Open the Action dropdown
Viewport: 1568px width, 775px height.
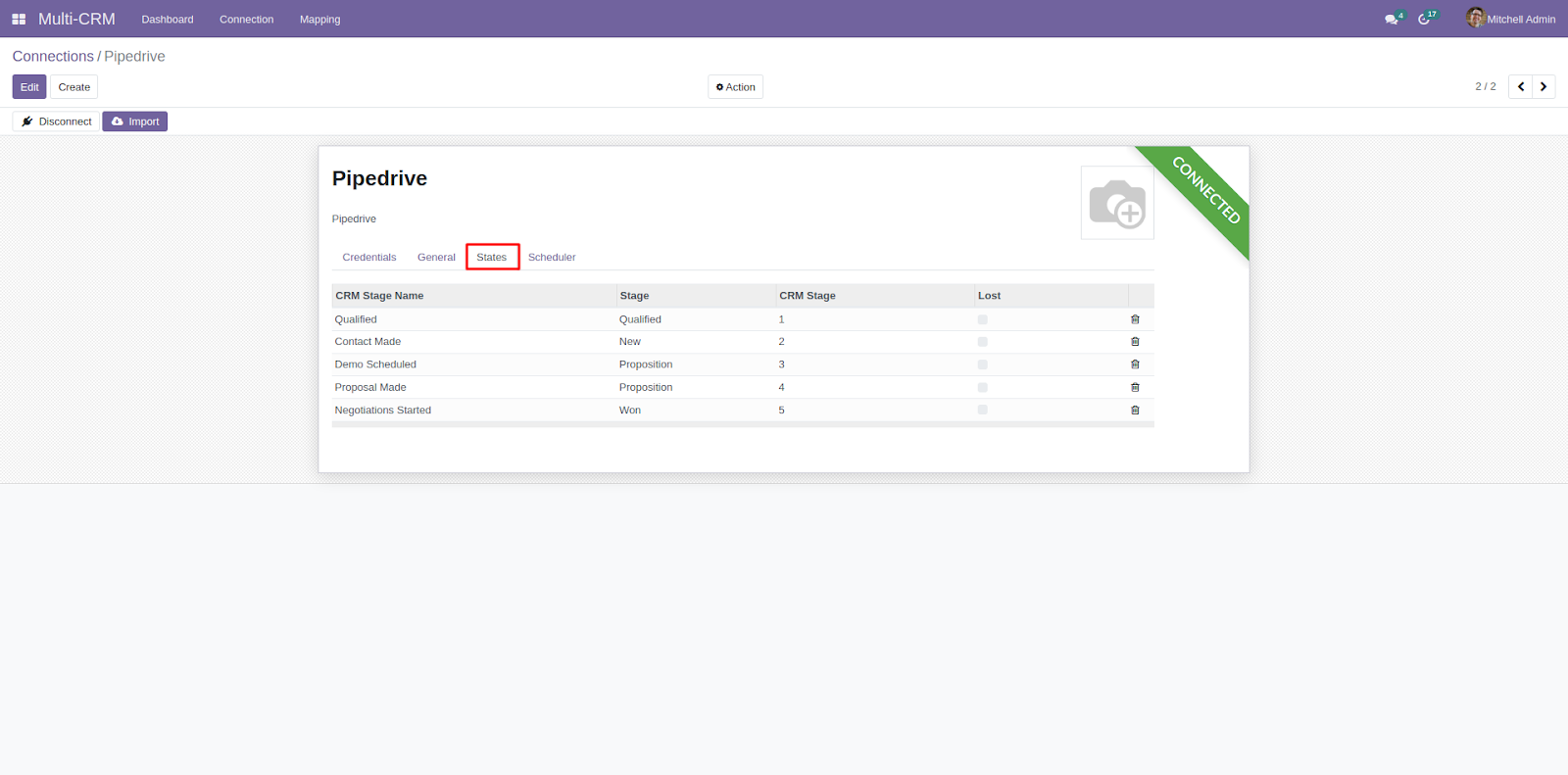[735, 87]
